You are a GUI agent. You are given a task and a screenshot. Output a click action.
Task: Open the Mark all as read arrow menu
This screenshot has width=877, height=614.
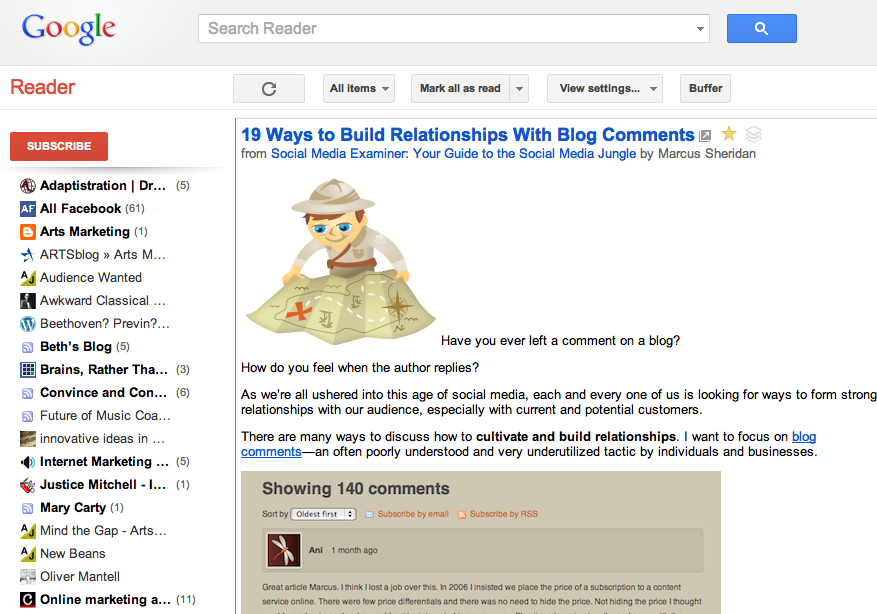pos(520,88)
